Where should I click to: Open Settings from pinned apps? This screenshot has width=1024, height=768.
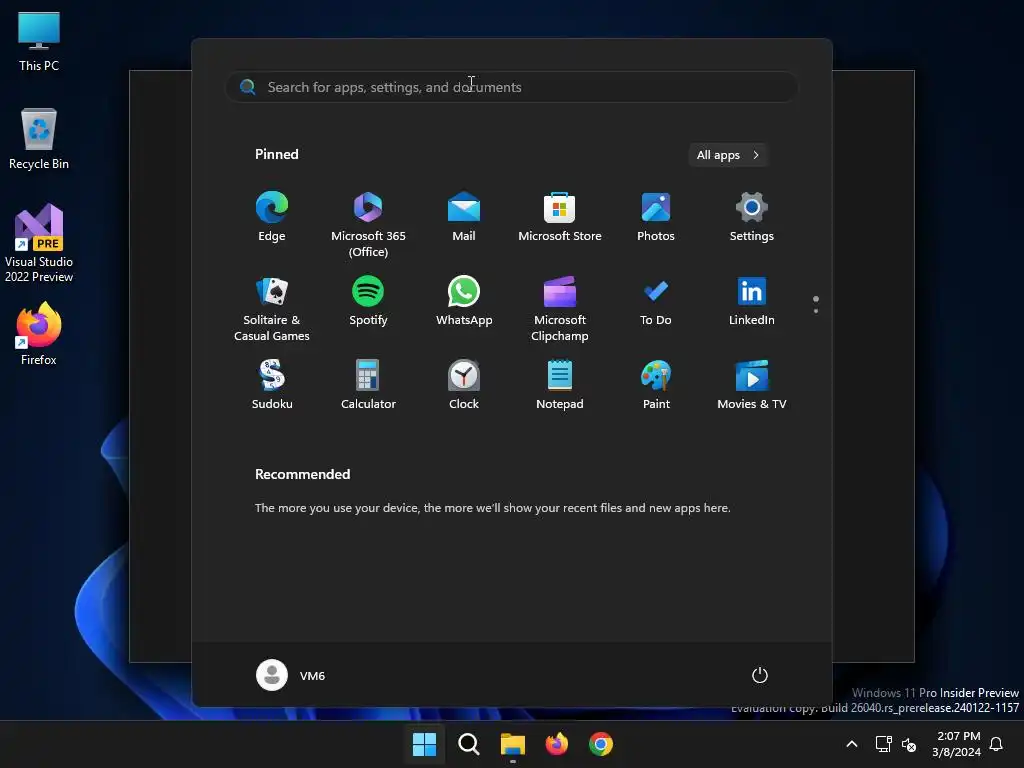point(751,217)
